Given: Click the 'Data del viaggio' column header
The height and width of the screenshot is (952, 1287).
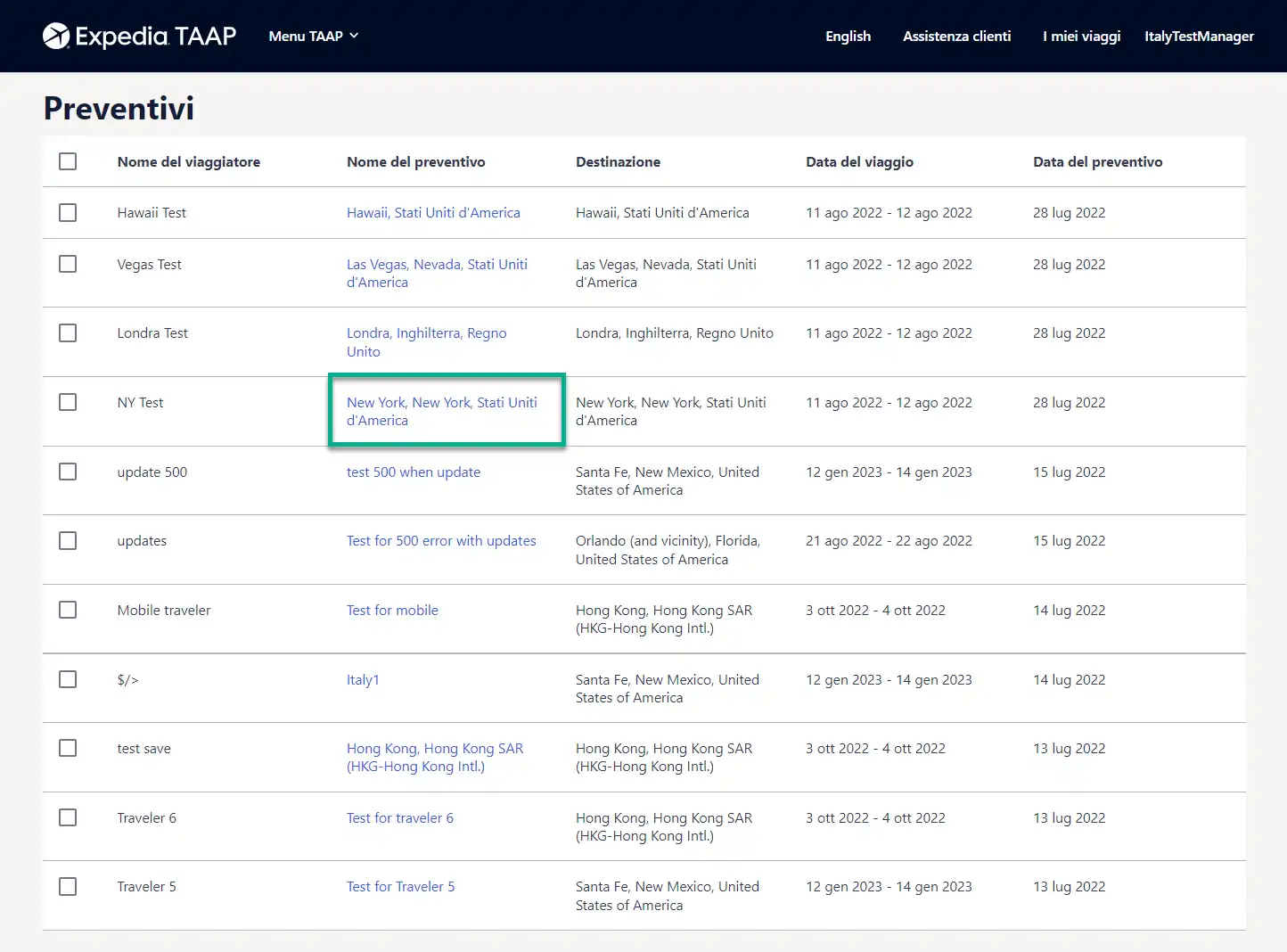Looking at the screenshot, I should pyautogui.click(x=860, y=161).
